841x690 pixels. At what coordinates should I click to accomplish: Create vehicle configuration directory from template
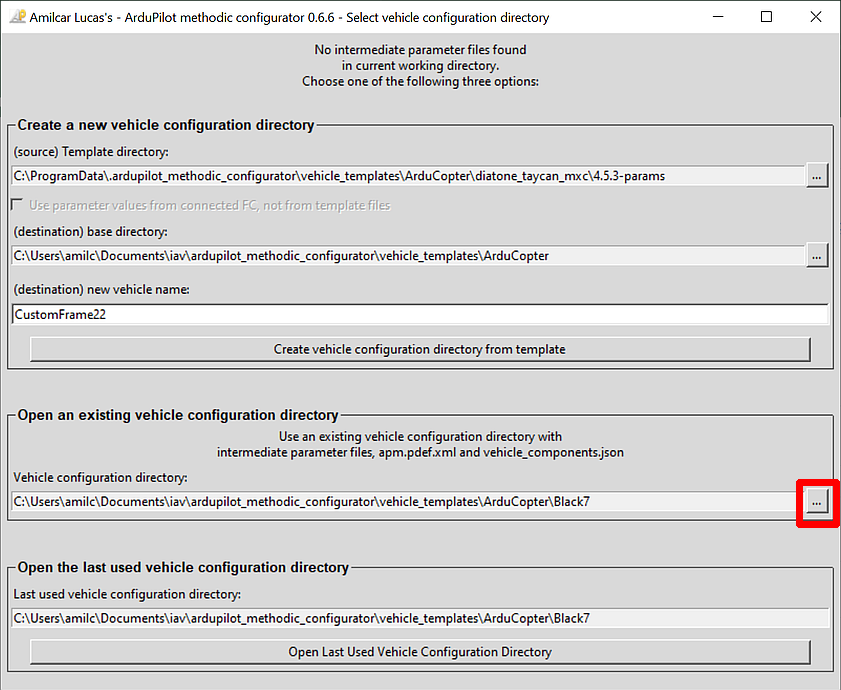pyautogui.click(x=420, y=349)
